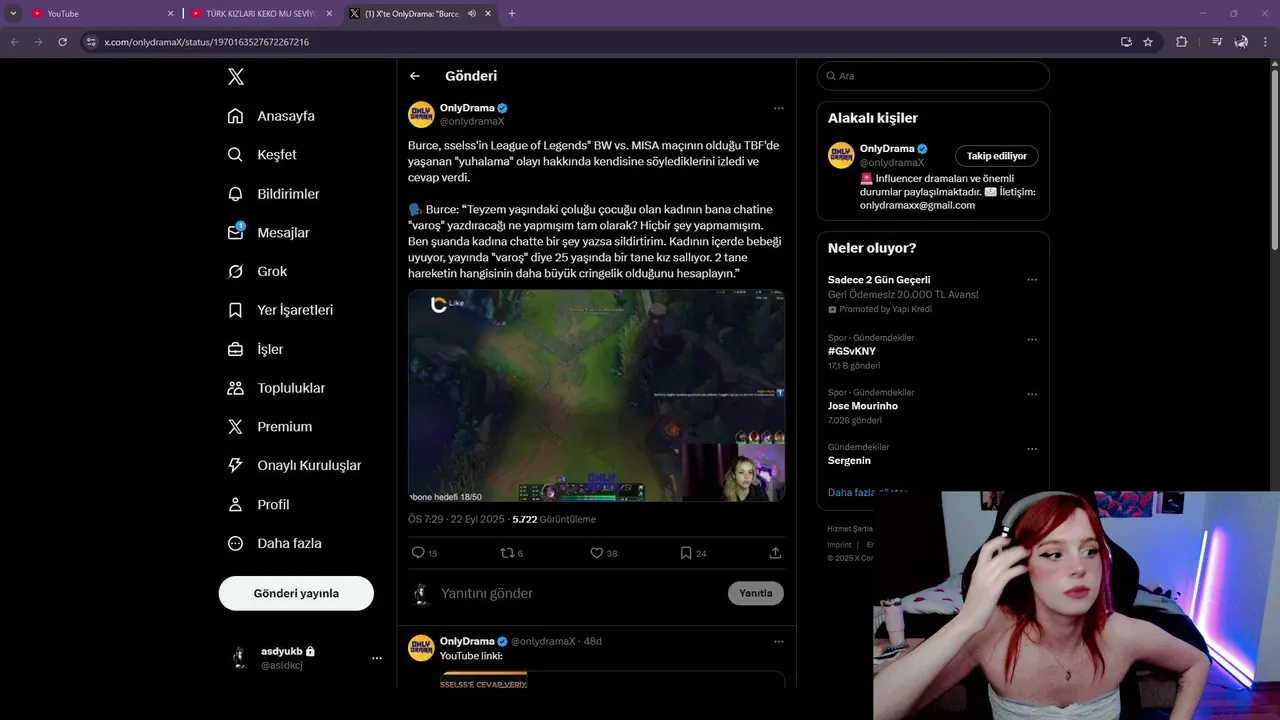Open OnlyDrama post options menu
Screen dimensions: 1280x720
click(778, 108)
